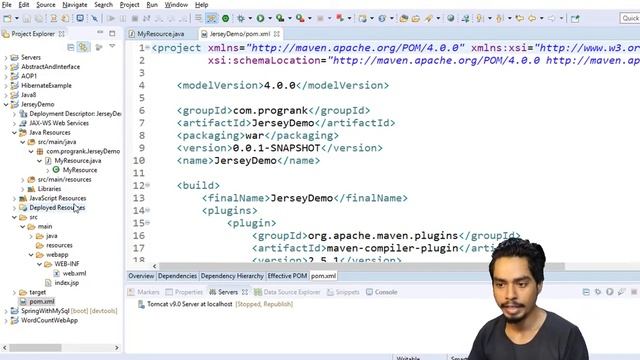
Task: Expand the Libraries node
Action: click(23, 189)
